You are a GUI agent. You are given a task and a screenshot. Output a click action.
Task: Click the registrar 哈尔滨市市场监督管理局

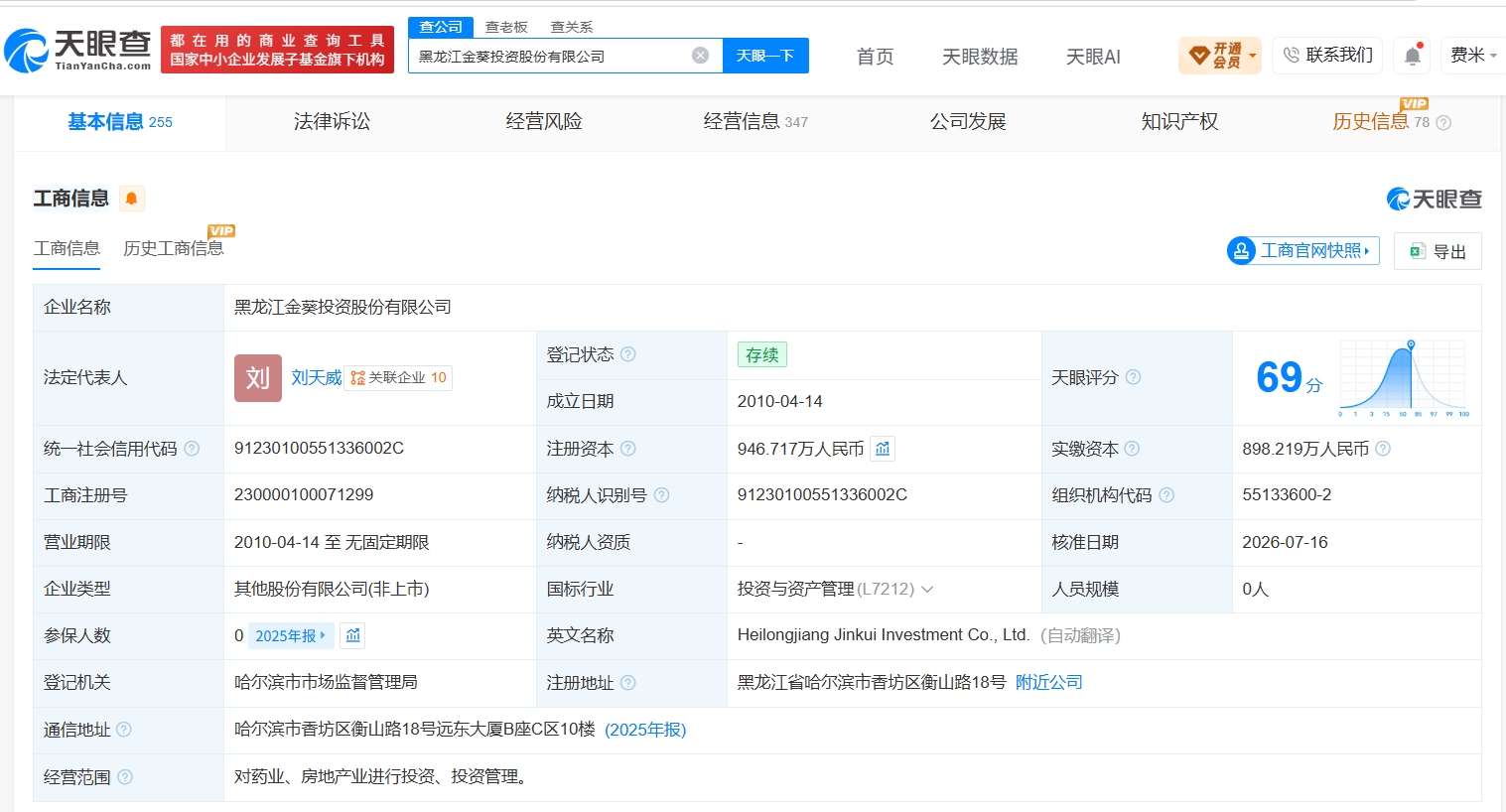tap(326, 683)
